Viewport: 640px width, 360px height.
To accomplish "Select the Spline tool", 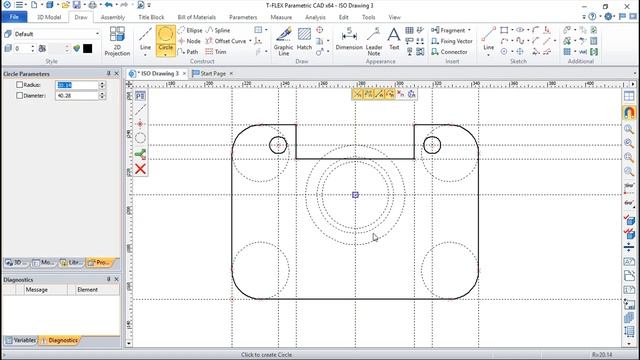I will [x=218, y=30].
